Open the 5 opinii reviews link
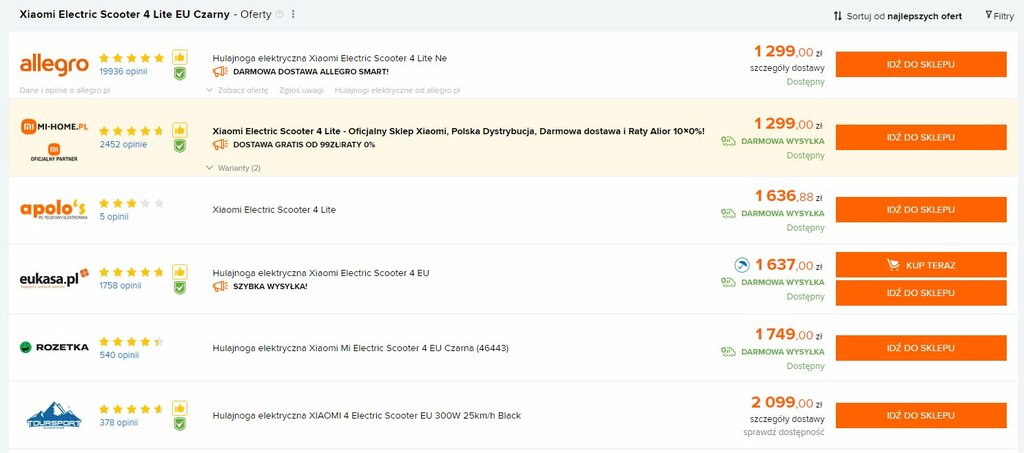This screenshot has height=453, width=1024. [x=114, y=217]
